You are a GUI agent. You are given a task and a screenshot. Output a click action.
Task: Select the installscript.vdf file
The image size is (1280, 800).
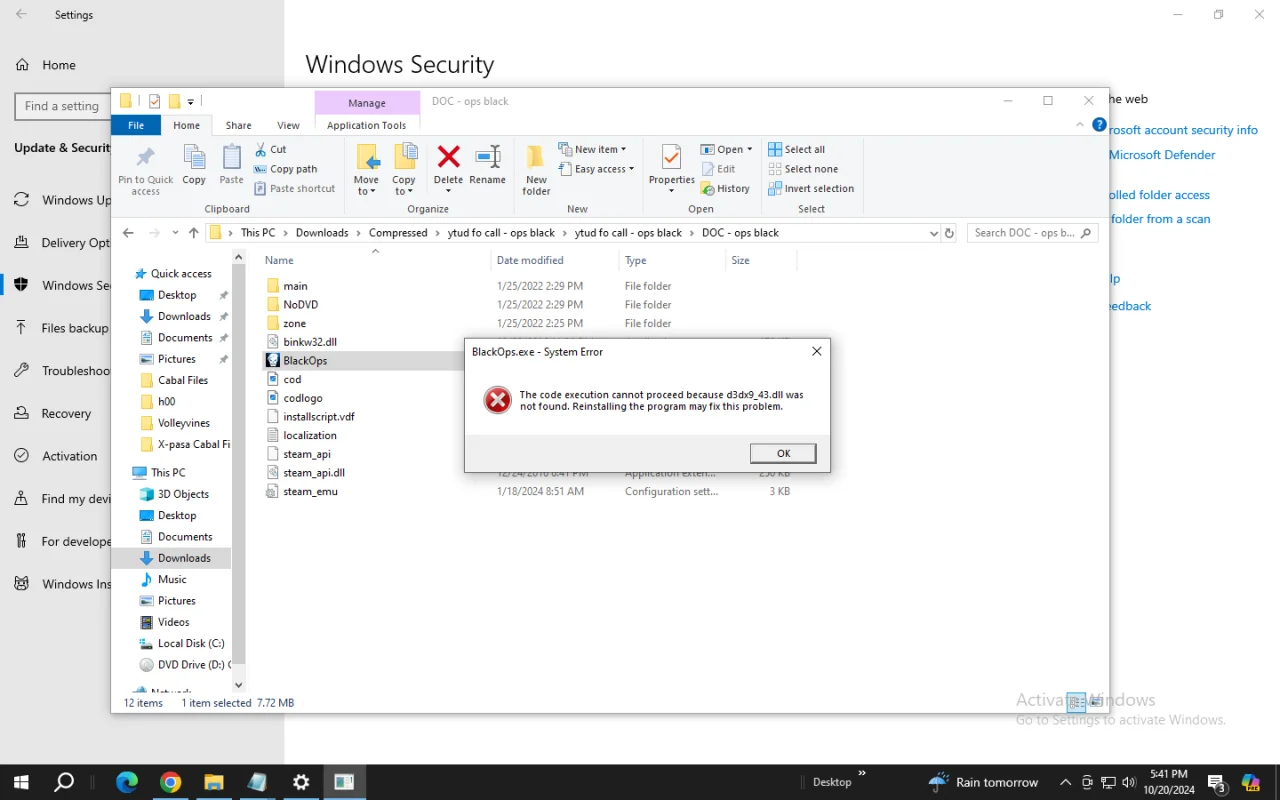point(319,417)
